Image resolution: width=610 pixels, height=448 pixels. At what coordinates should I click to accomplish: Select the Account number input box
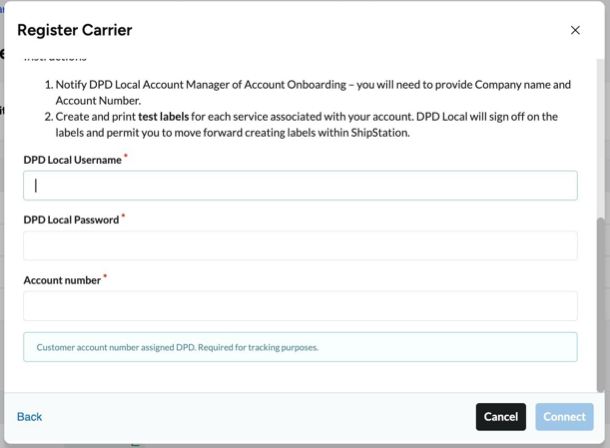pyautogui.click(x=300, y=306)
